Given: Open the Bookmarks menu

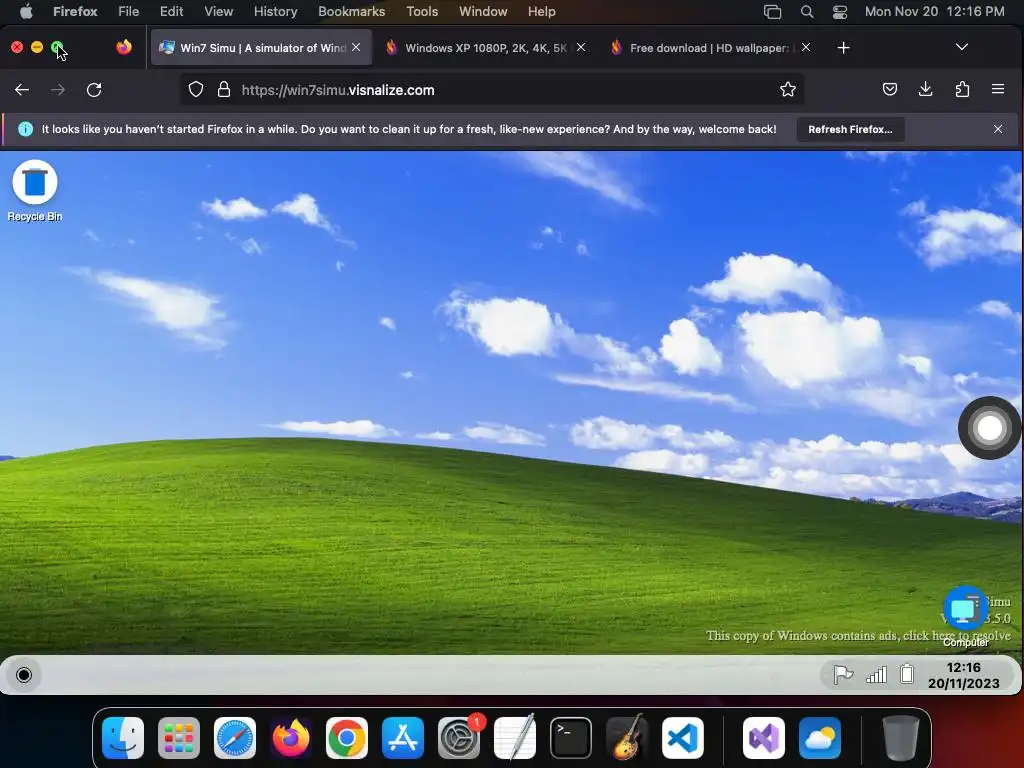Looking at the screenshot, I should click(x=351, y=11).
